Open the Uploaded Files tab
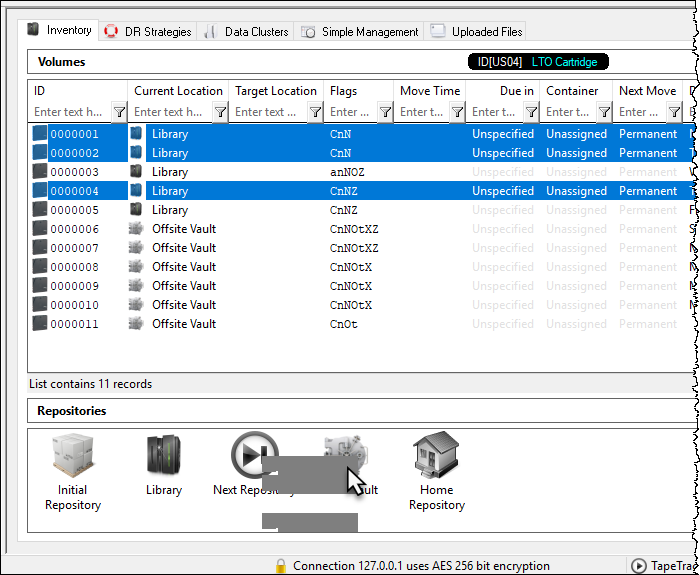700x575 pixels. (x=475, y=32)
